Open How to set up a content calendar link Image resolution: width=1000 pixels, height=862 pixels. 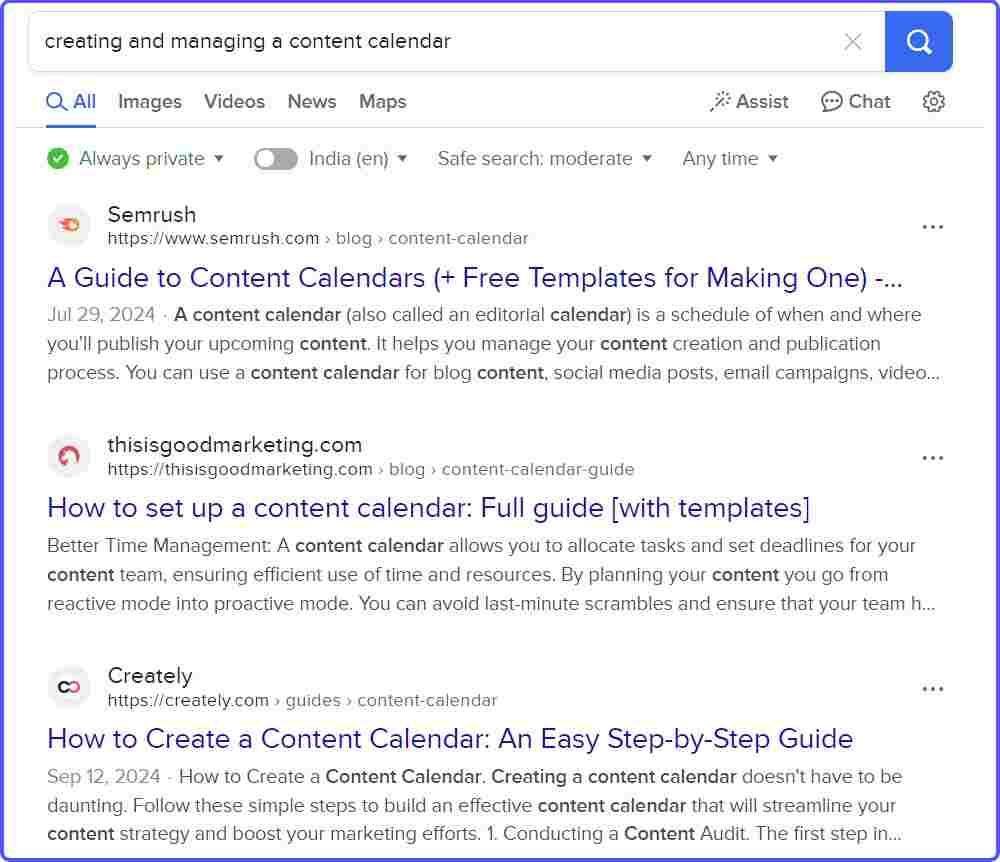tap(429, 508)
